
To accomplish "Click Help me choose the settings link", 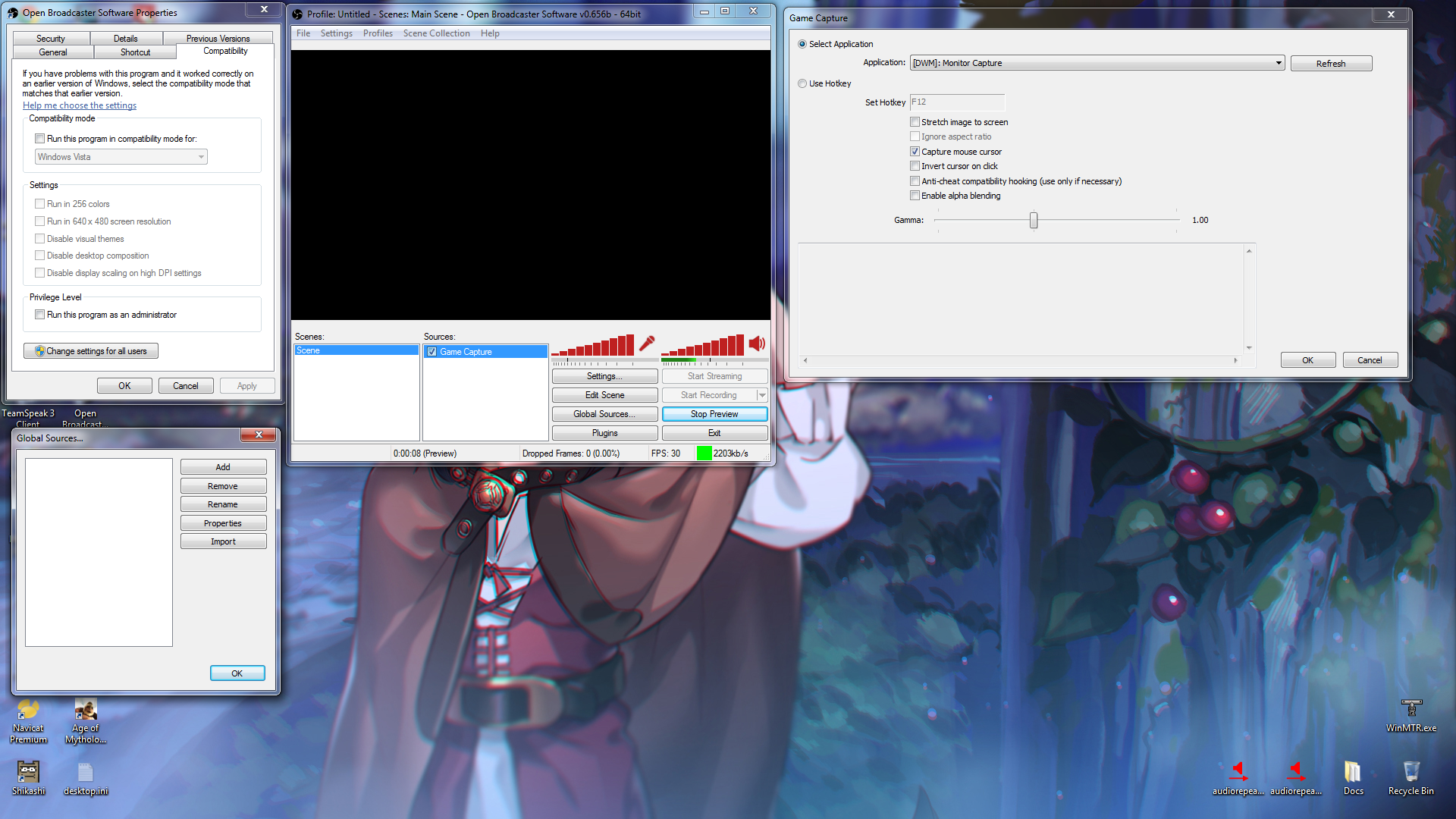I will click(80, 105).
